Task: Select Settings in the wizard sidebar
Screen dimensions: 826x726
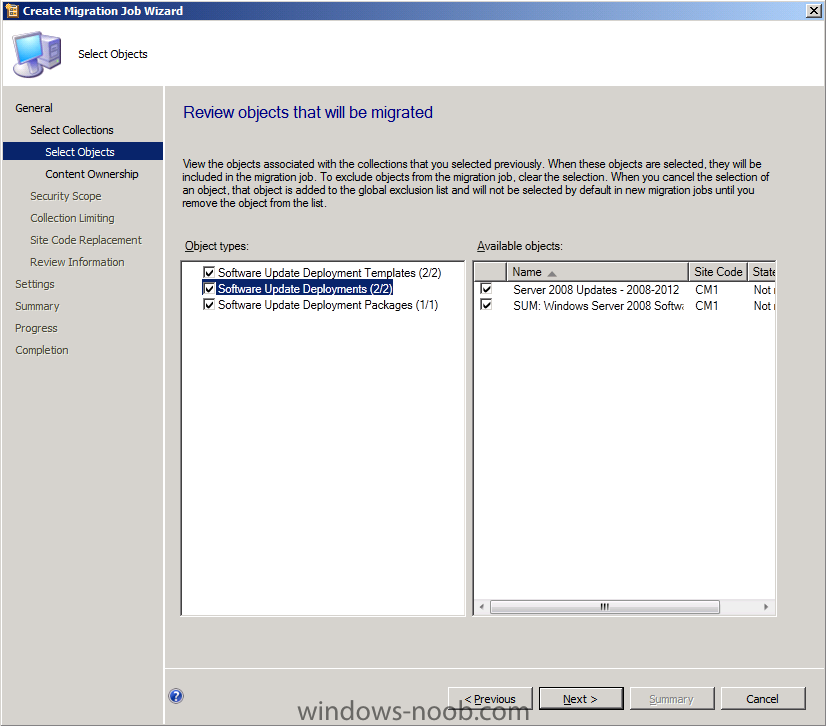Action: click(x=35, y=284)
